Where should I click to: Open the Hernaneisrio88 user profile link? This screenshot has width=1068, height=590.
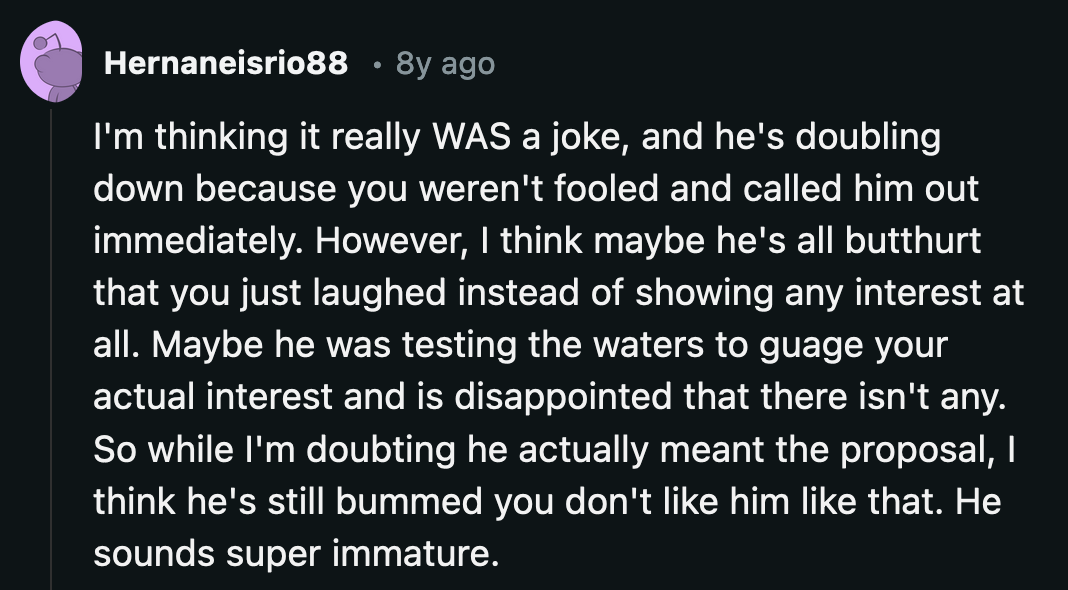point(226,65)
